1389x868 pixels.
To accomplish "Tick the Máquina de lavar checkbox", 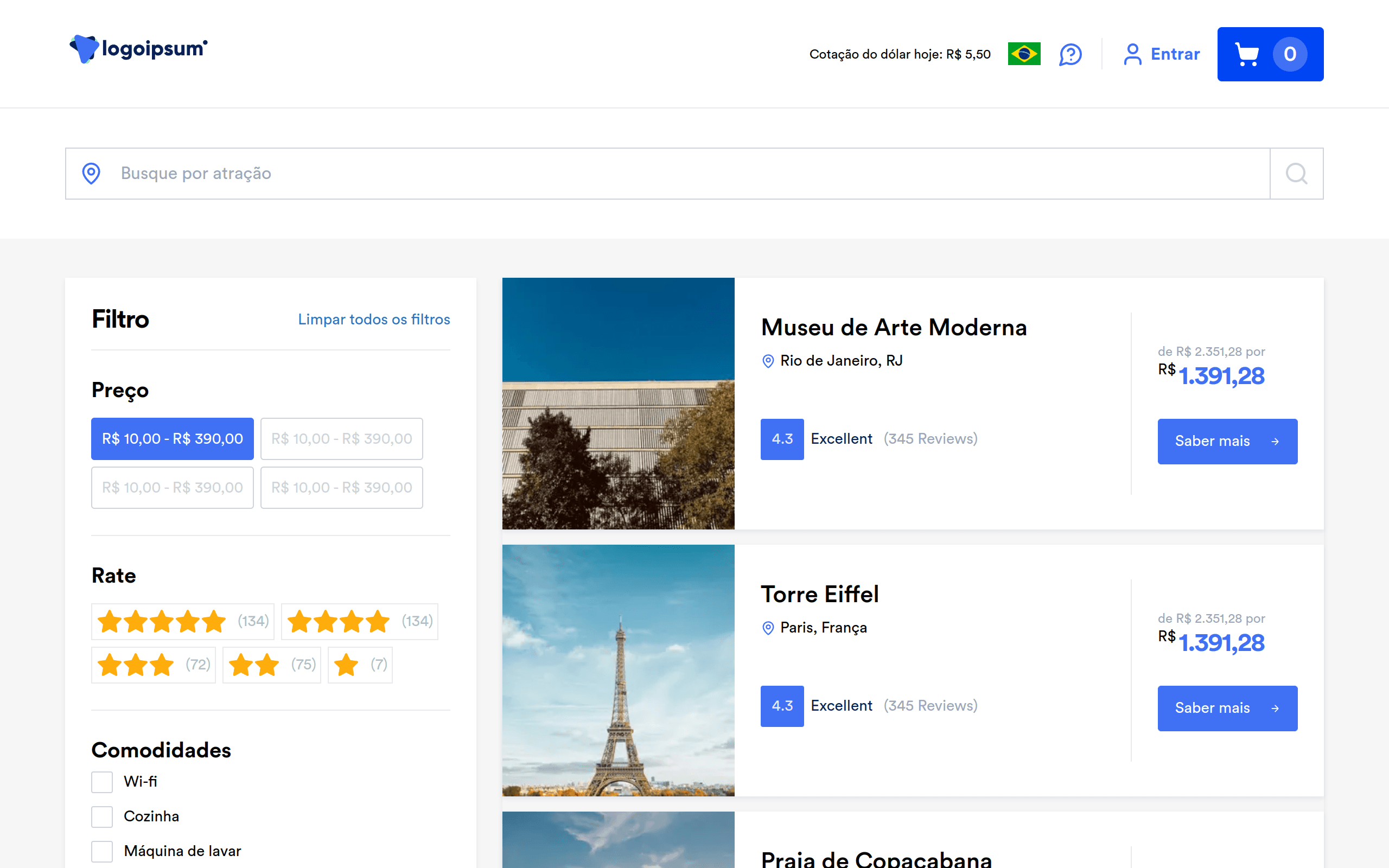I will 102,851.
